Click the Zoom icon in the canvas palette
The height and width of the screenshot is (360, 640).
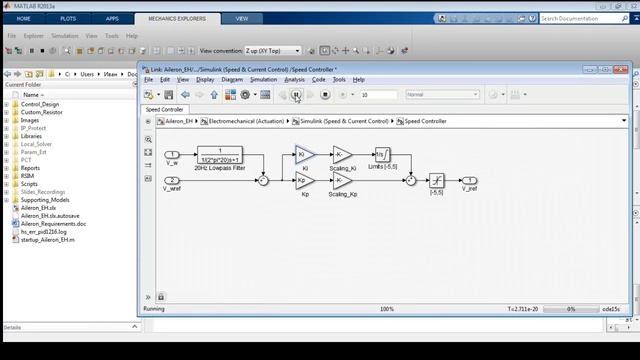(148, 139)
